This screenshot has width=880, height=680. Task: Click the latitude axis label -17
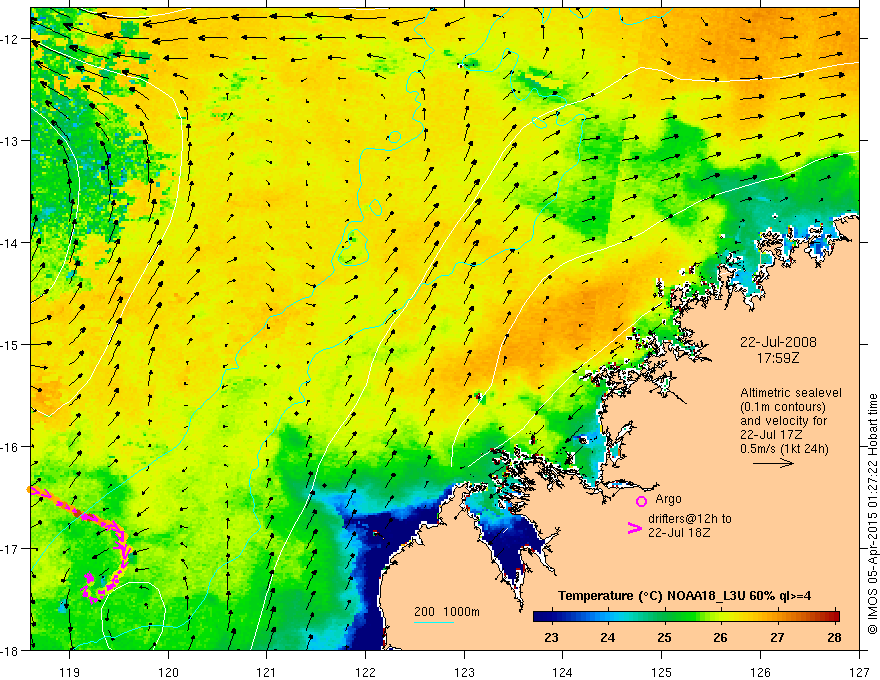tap(11, 548)
